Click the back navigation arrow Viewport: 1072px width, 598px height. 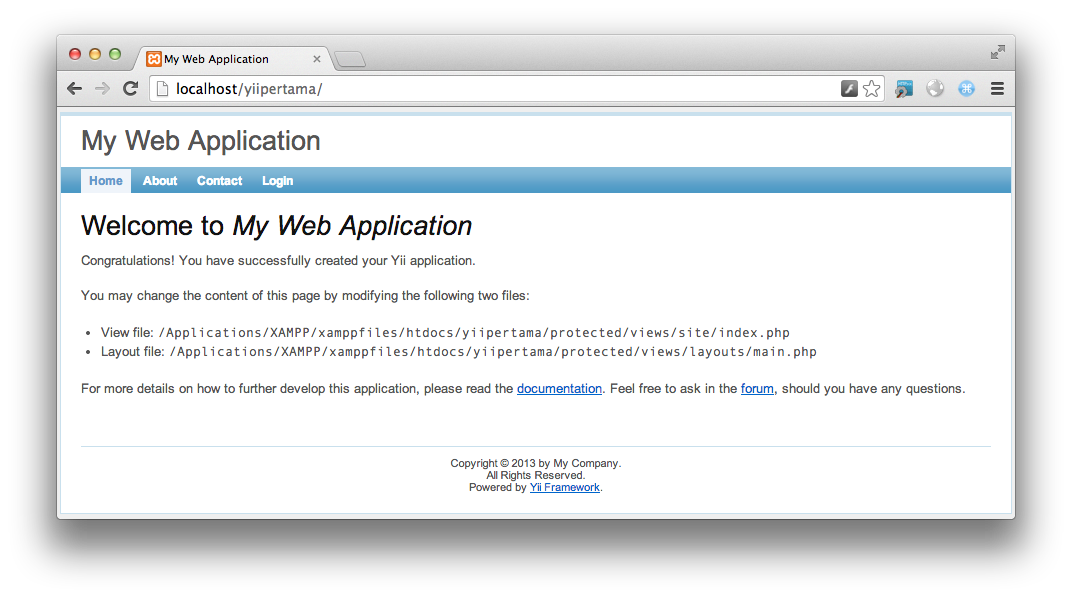click(74, 88)
